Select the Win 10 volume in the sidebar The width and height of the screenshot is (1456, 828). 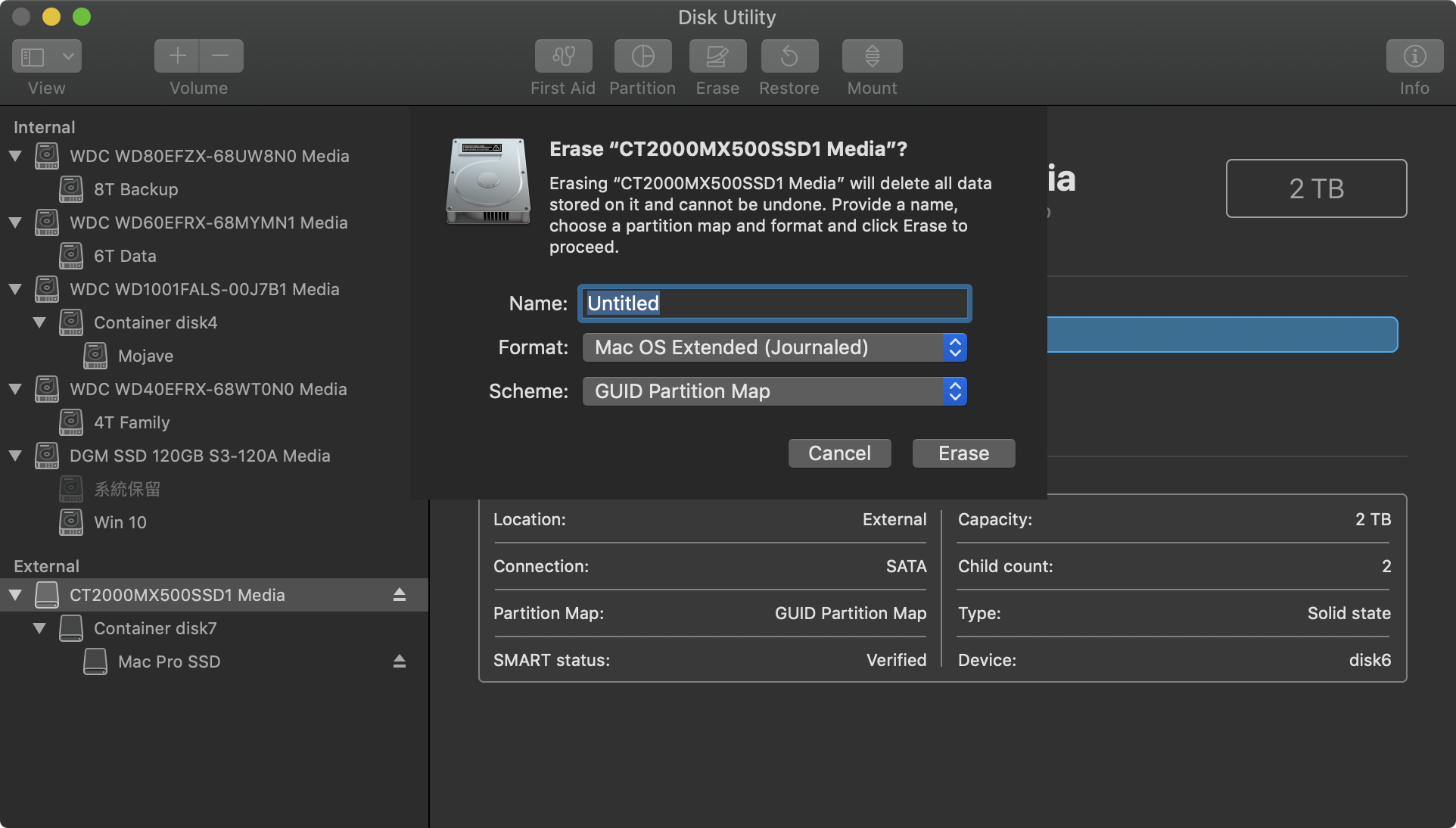(120, 522)
